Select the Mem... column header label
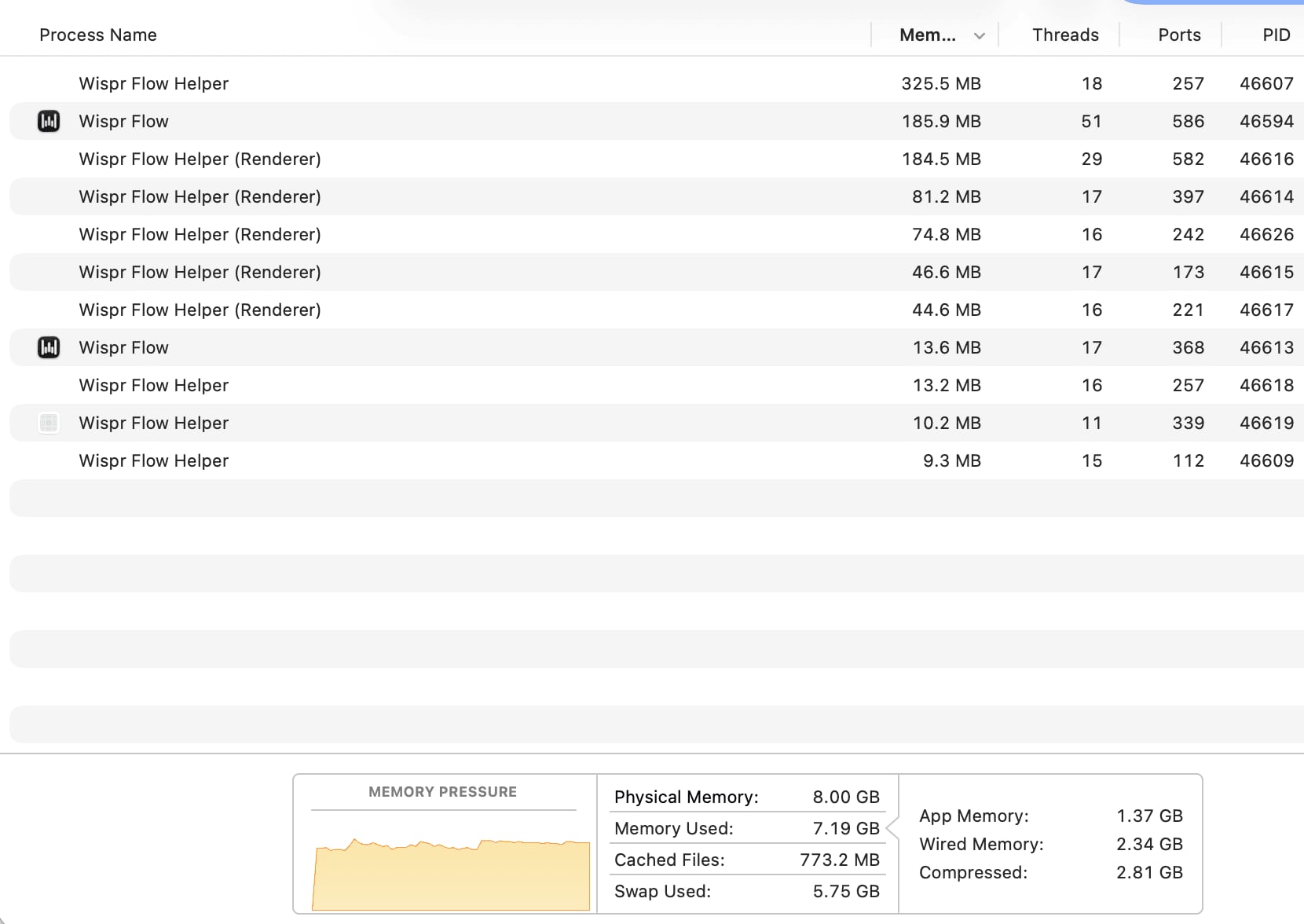1304x924 pixels. pyautogui.click(x=928, y=35)
